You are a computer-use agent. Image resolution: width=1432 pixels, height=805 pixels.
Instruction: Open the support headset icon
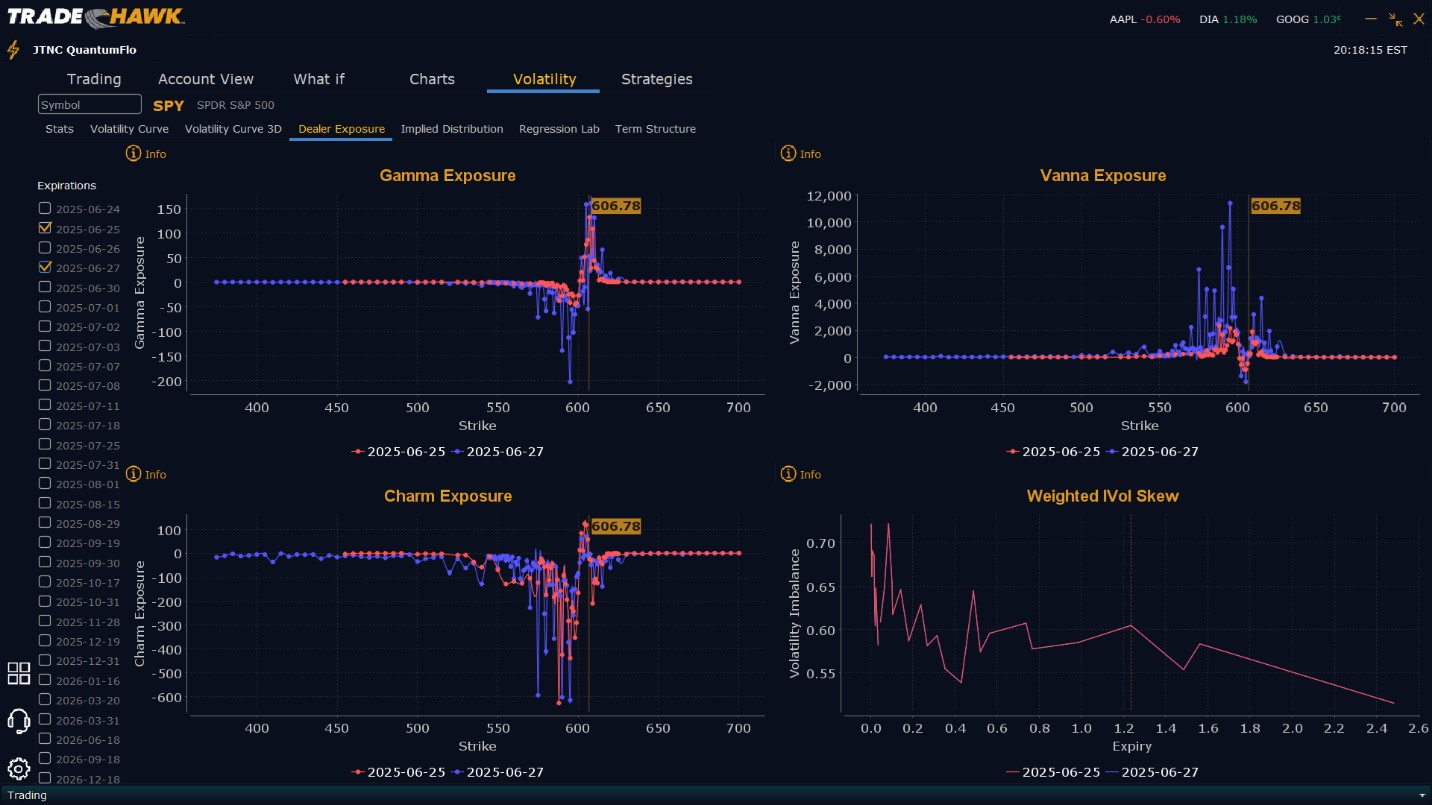tap(18, 721)
